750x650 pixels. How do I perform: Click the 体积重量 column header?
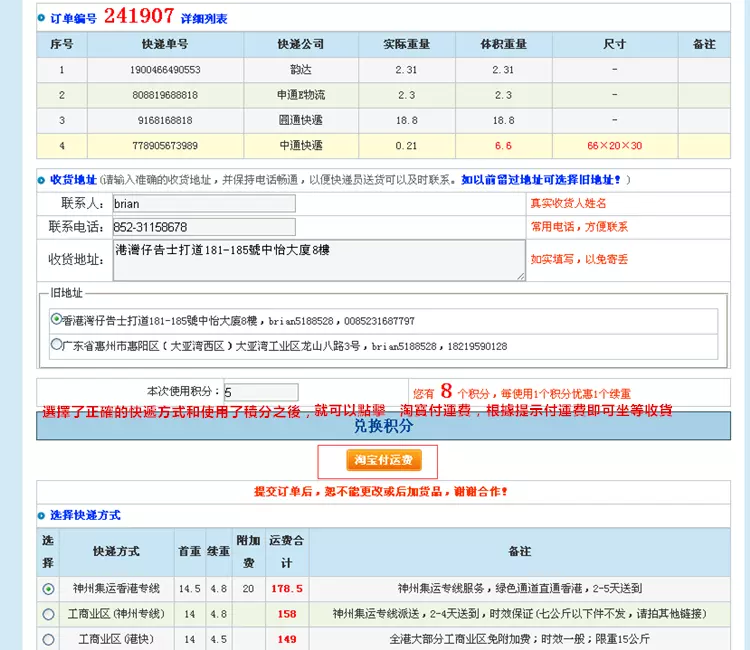pos(503,44)
